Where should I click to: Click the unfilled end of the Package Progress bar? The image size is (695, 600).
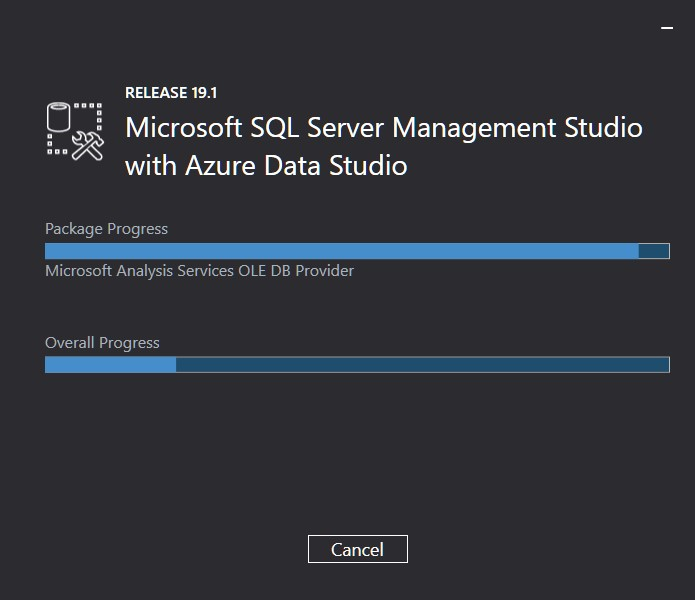coord(654,251)
